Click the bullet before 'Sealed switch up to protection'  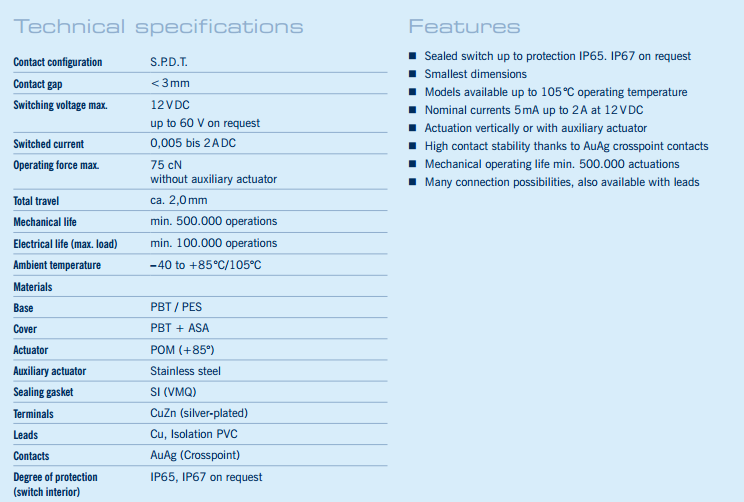412,56
